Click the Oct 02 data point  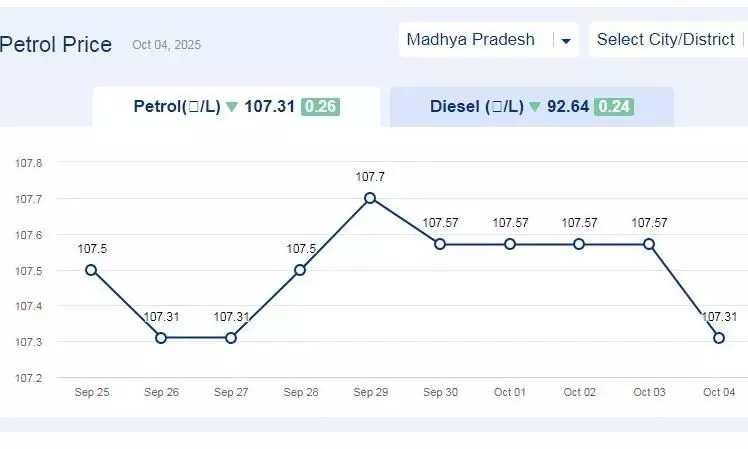[x=579, y=244]
